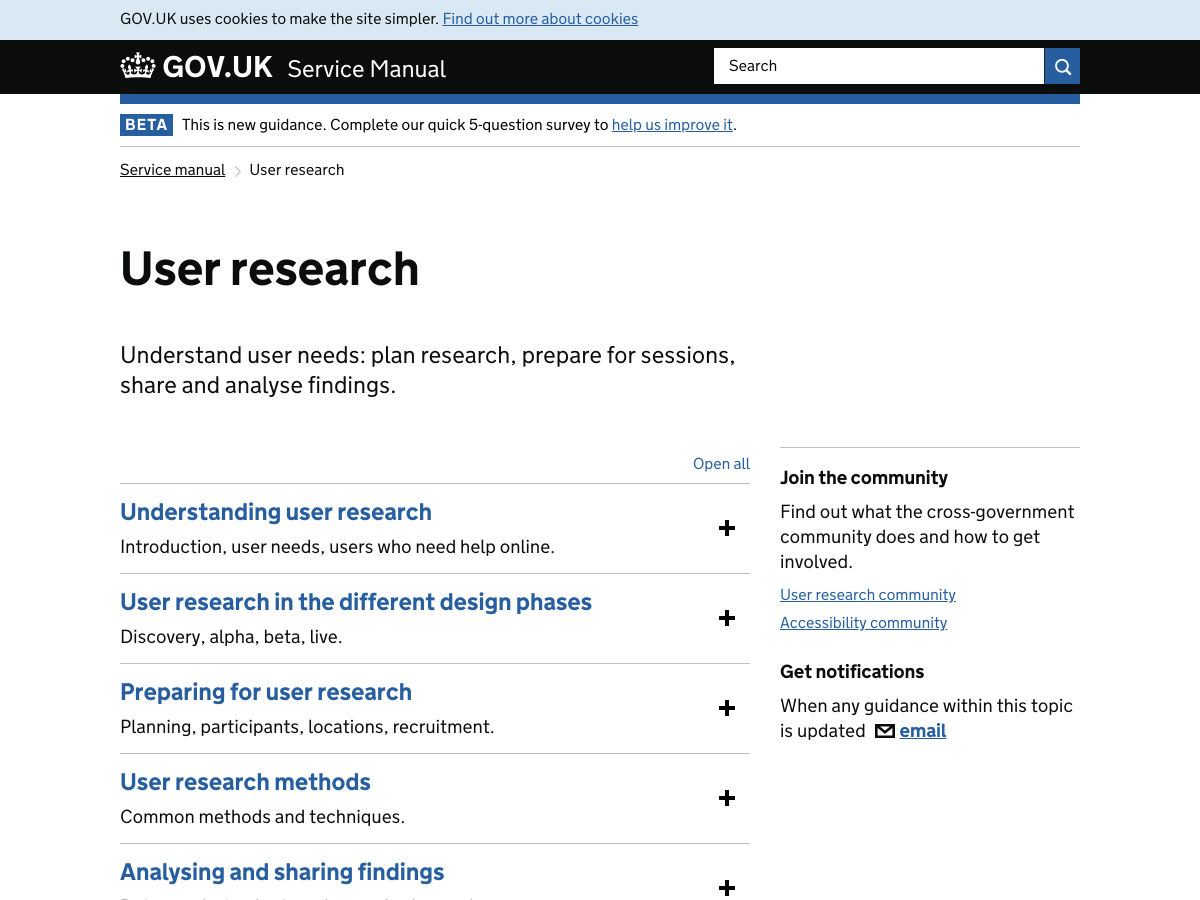This screenshot has width=1200, height=900.
Task: Open the User research community link
Action: click(x=868, y=595)
